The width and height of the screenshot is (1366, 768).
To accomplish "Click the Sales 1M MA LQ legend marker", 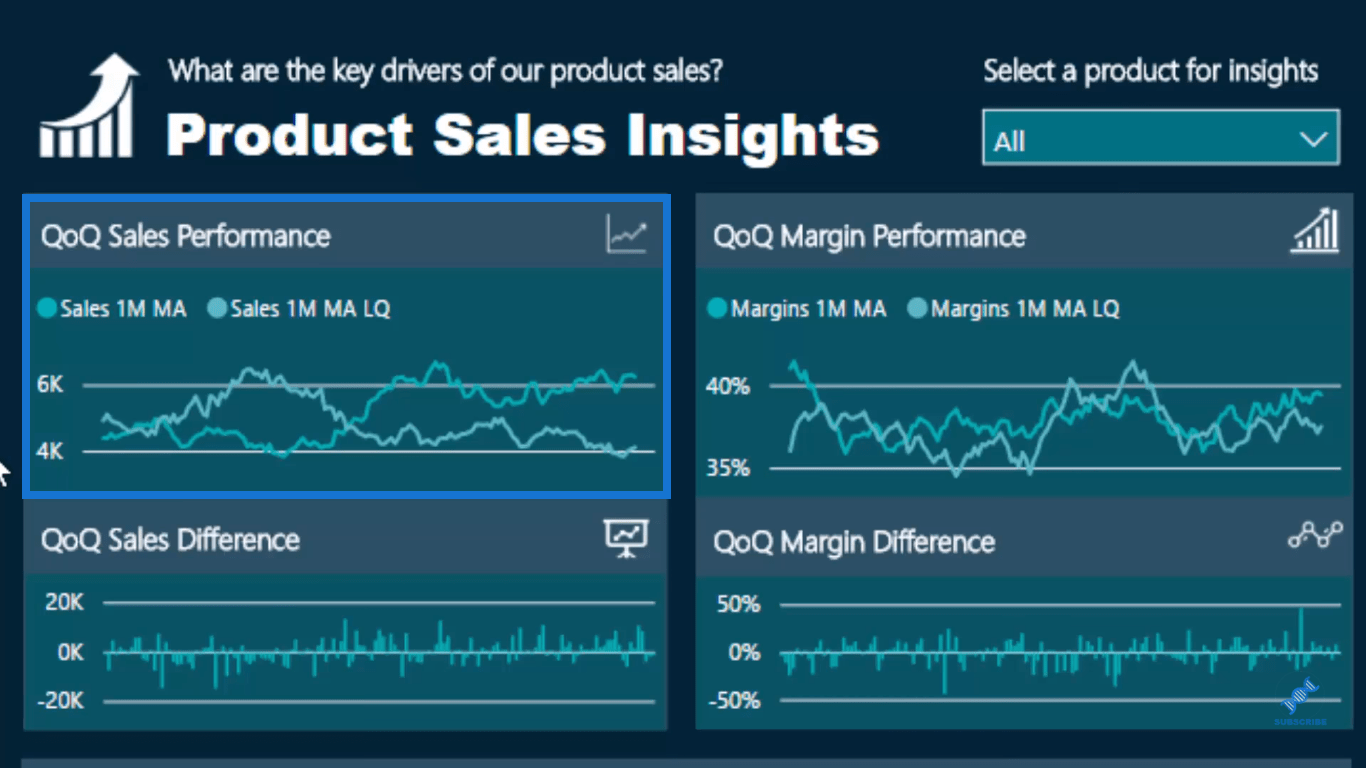I will pyautogui.click(x=217, y=309).
